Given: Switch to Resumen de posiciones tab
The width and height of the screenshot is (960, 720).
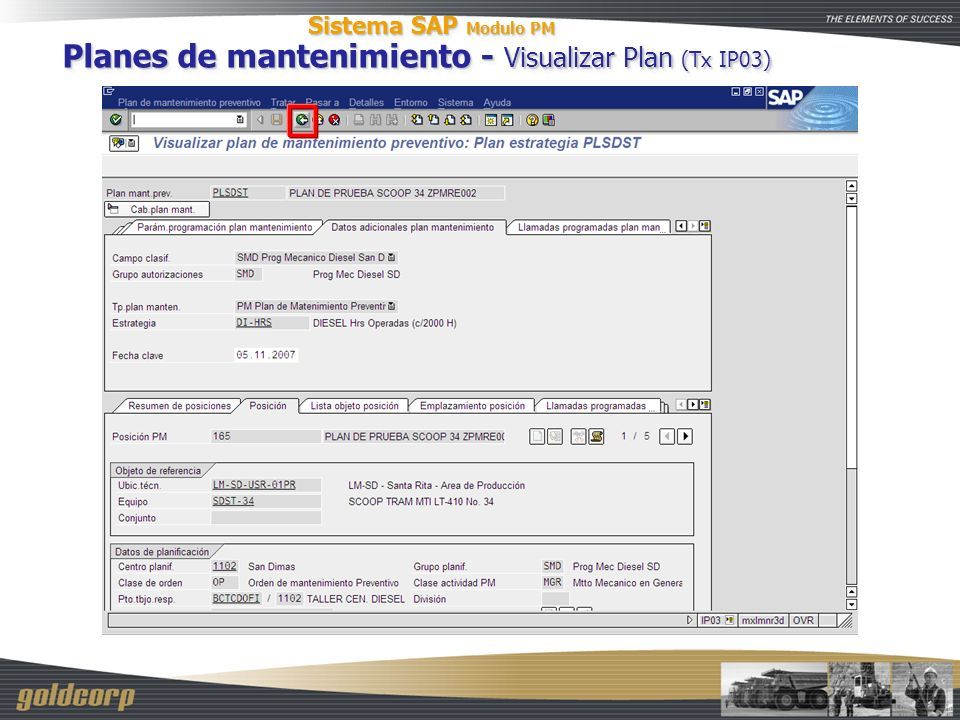Looking at the screenshot, I should tap(179, 406).
